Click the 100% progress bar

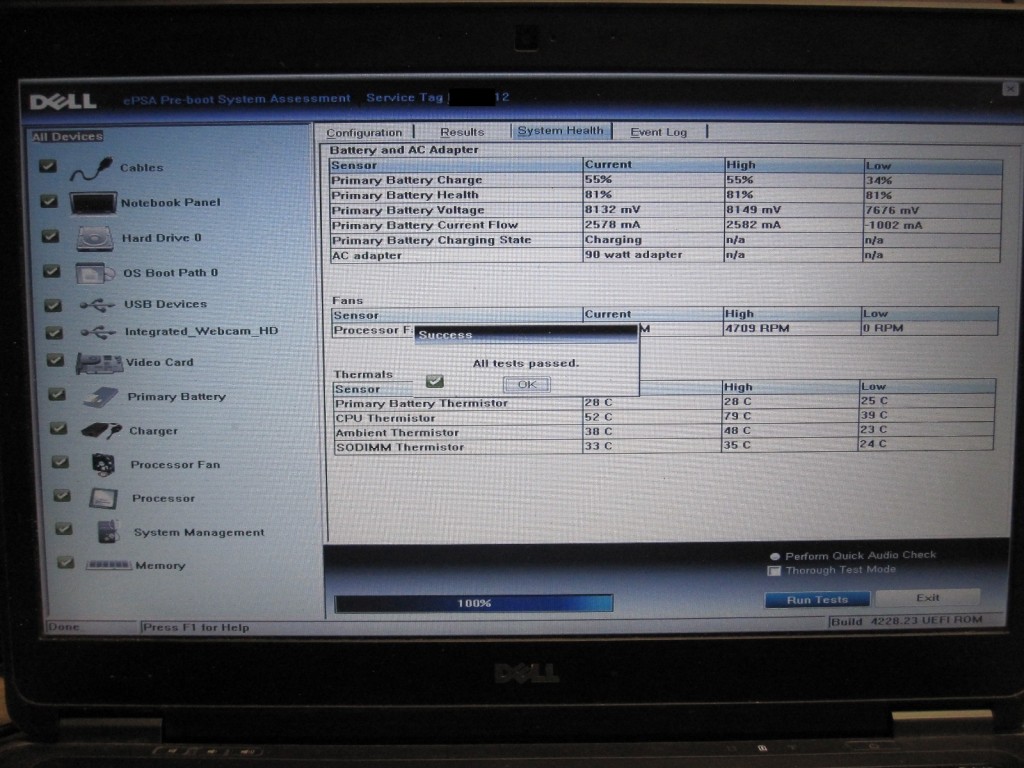[474, 603]
